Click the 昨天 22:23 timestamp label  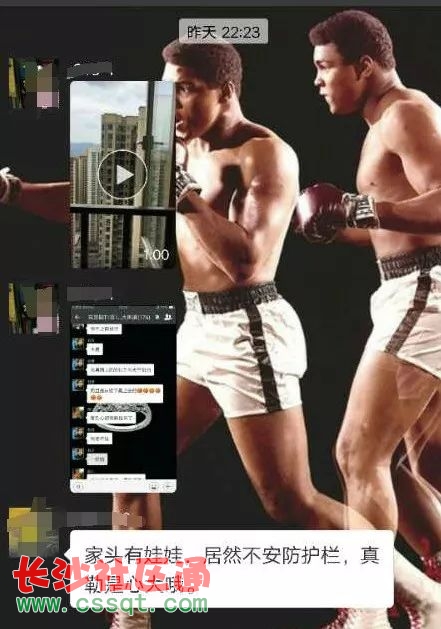pyautogui.click(x=224, y=32)
